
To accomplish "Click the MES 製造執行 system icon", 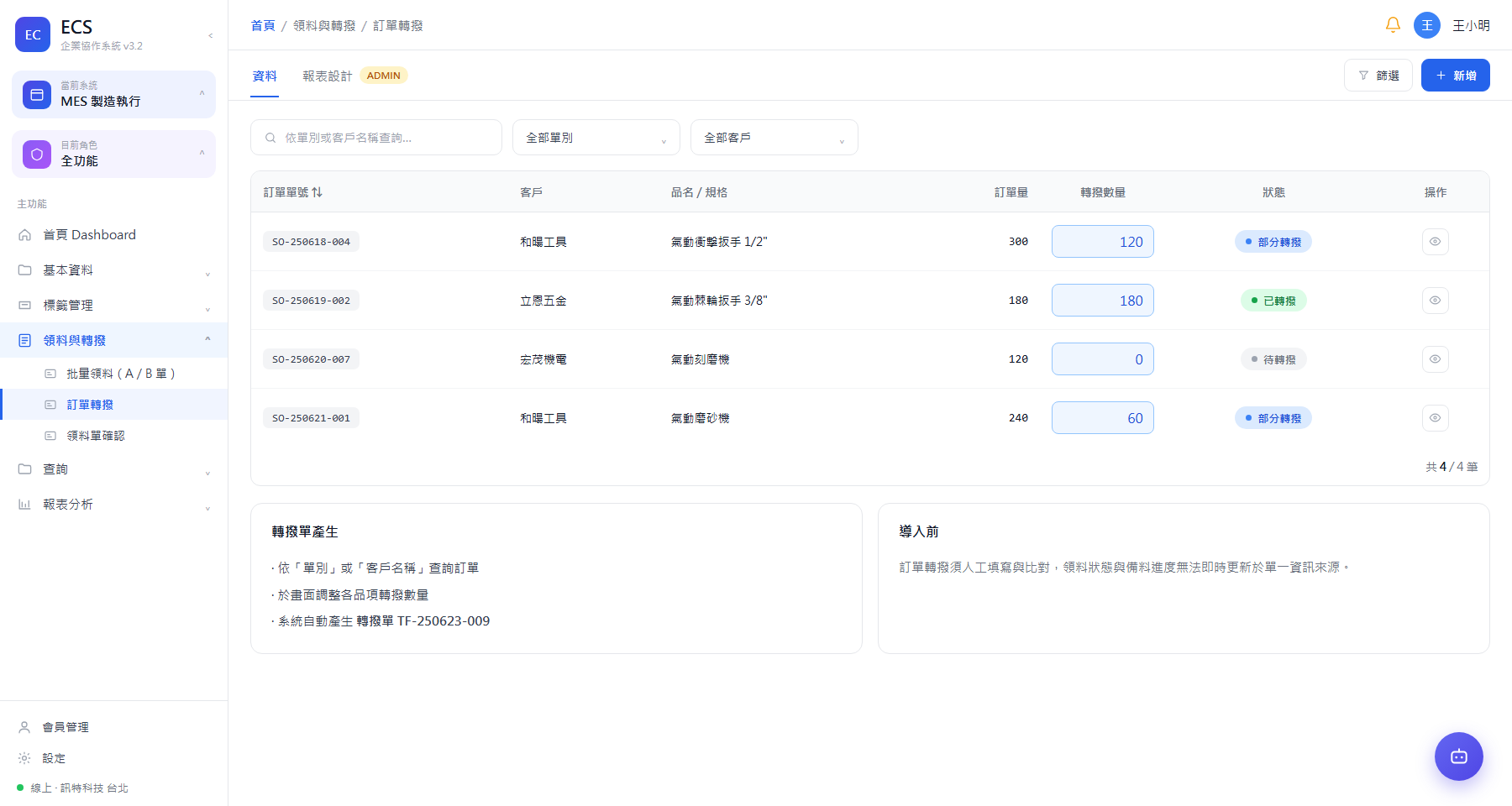I will (37, 95).
